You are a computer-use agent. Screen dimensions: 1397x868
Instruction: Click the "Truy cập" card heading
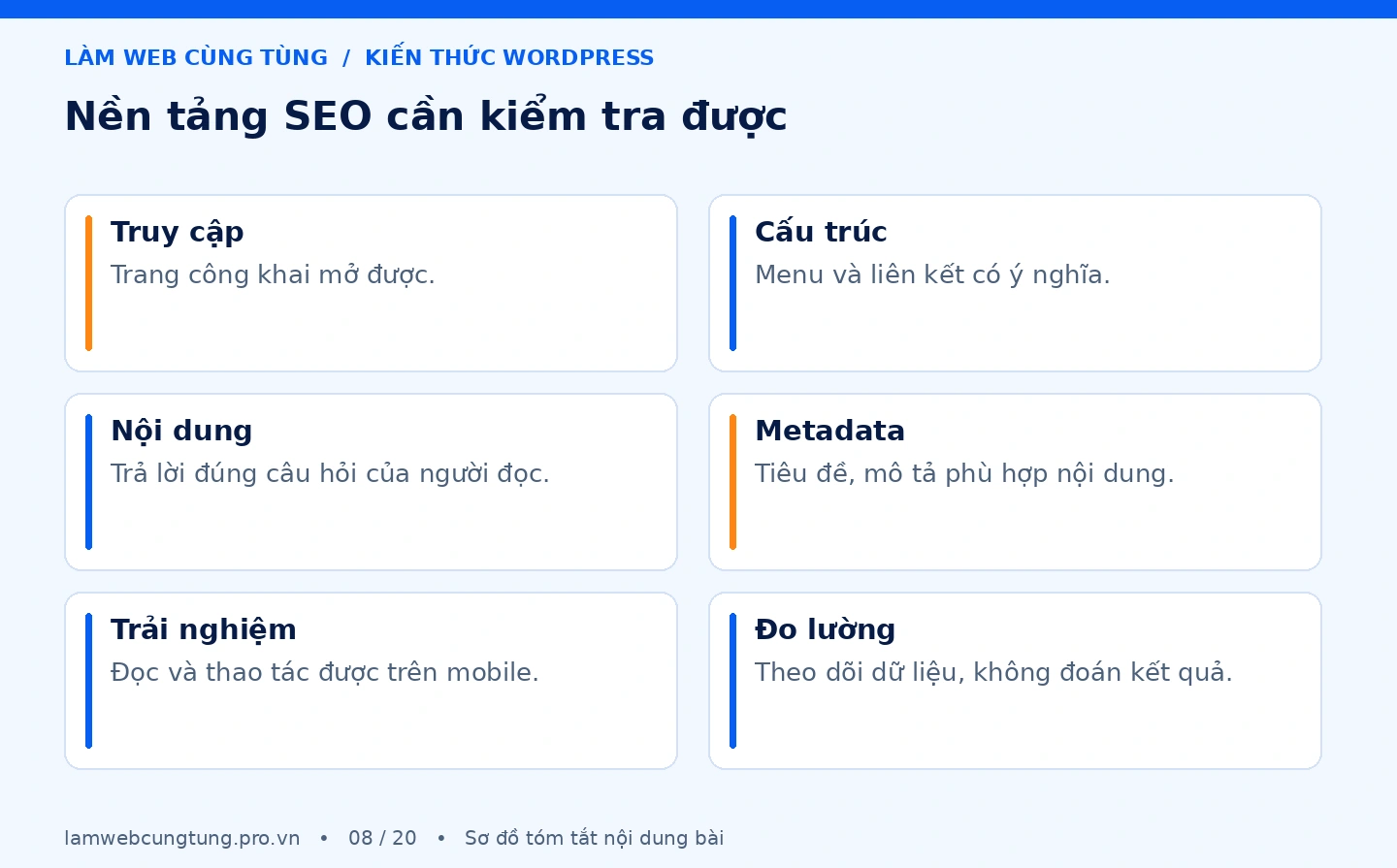coord(178,233)
